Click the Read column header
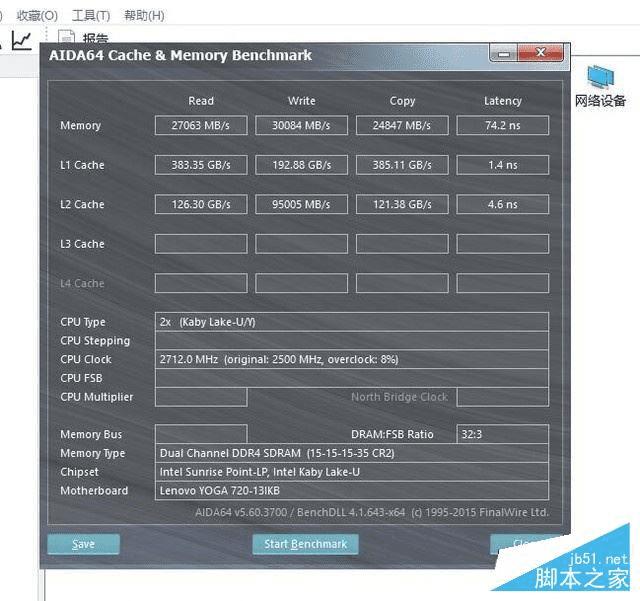Image resolution: width=640 pixels, height=601 pixels. pos(201,101)
